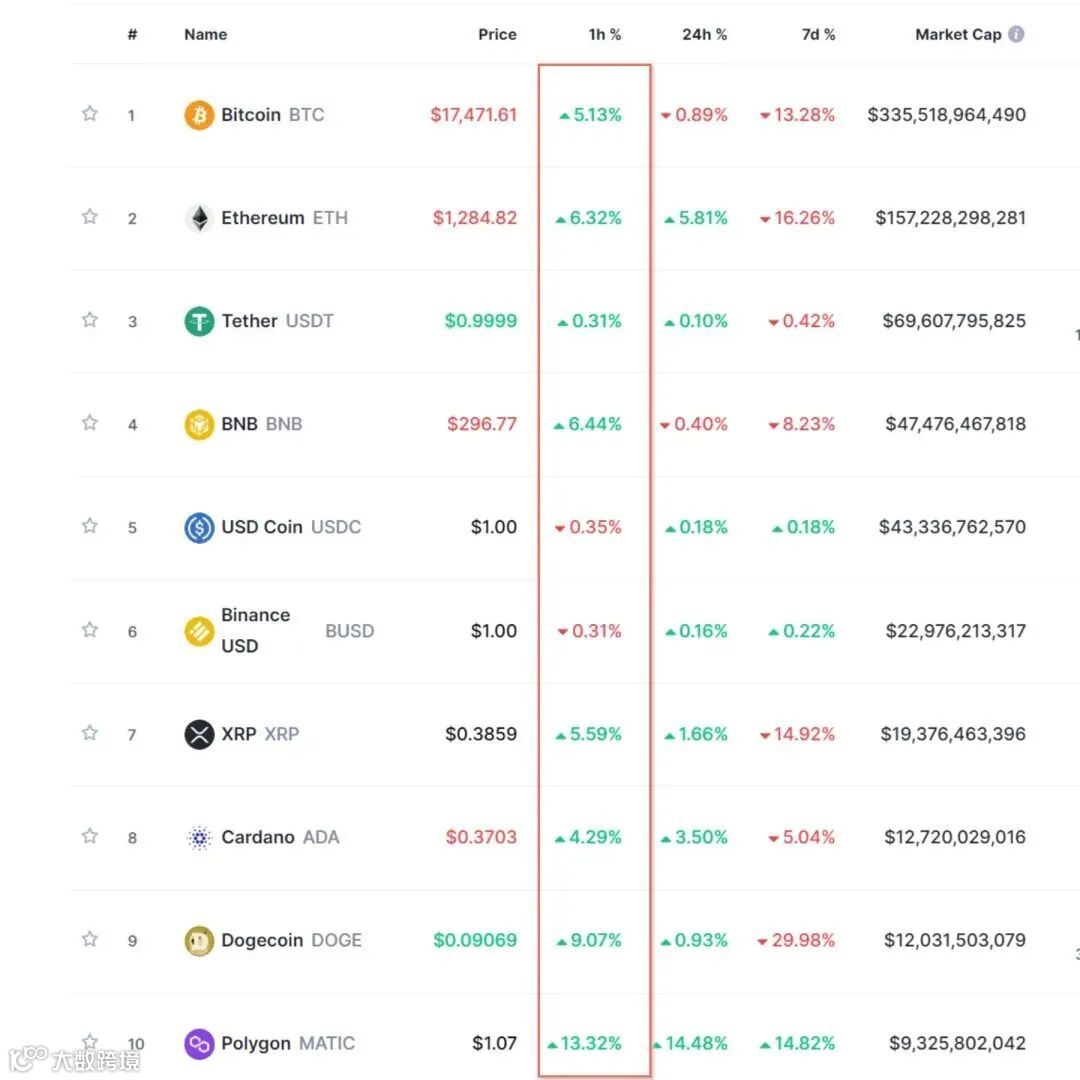Click the BNB coin logo icon
The width and height of the screenshot is (1080, 1080).
pyautogui.click(x=199, y=424)
